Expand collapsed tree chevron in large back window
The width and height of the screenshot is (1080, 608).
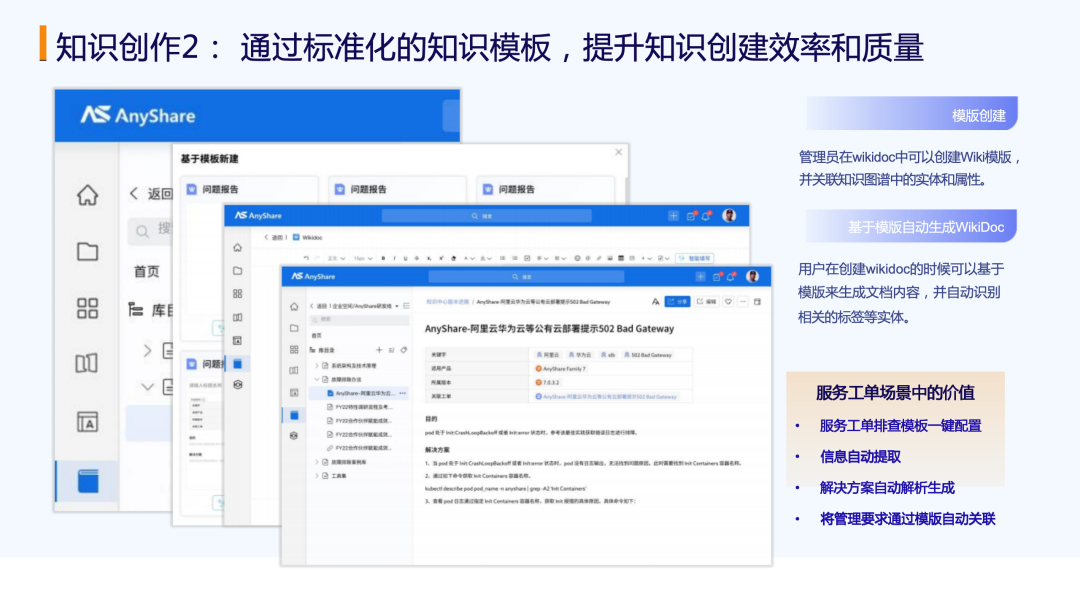tap(147, 350)
